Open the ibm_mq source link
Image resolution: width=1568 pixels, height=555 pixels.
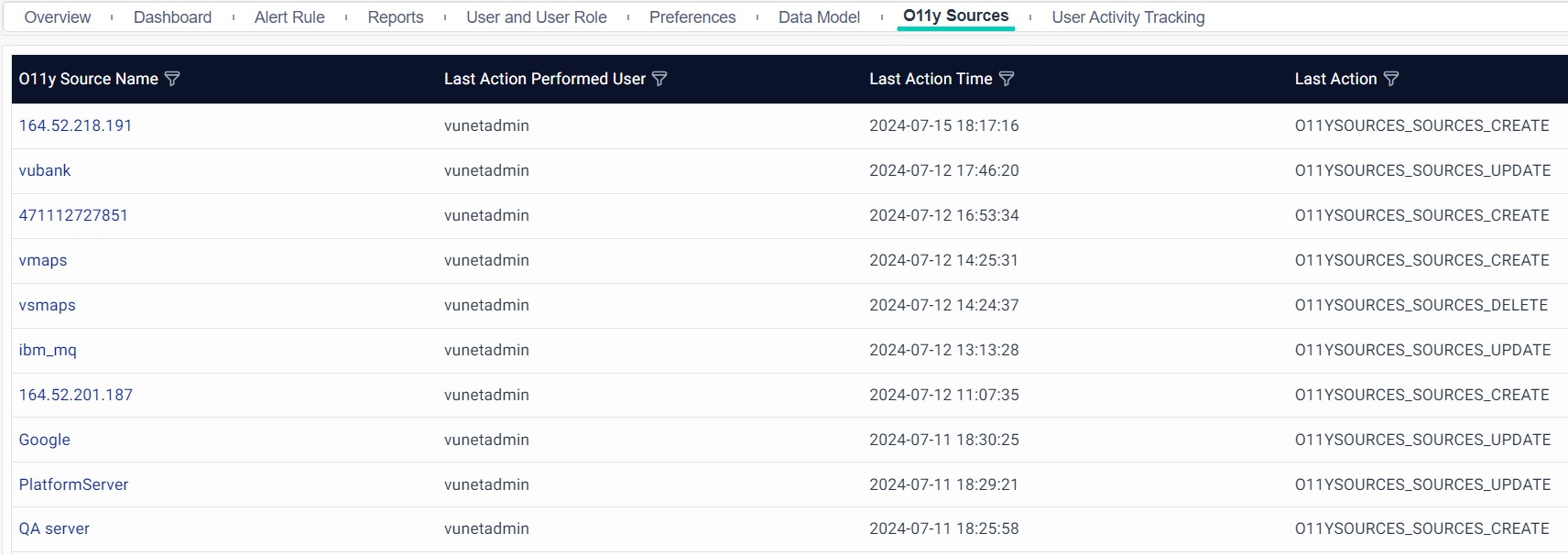(48, 350)
